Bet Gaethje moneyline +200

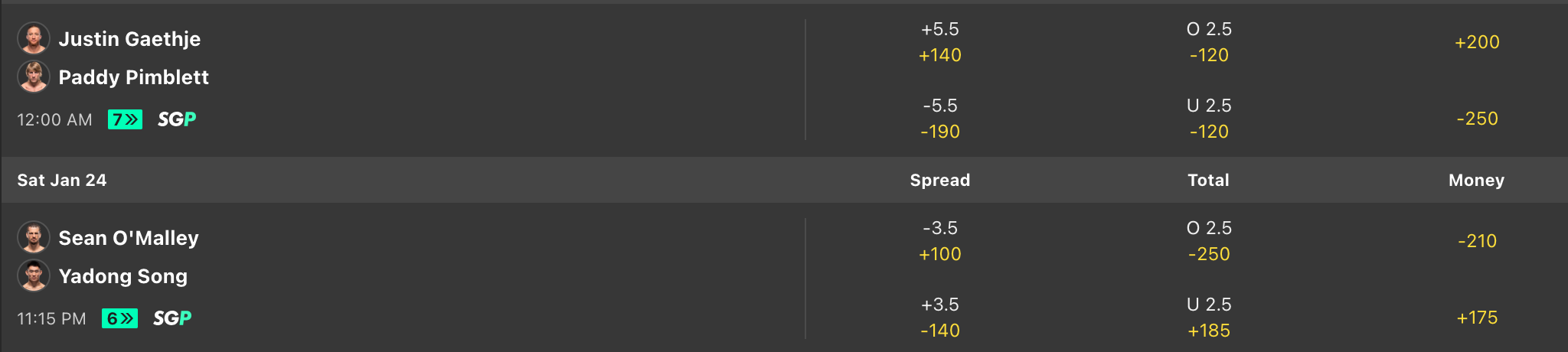pos(1476,42)
